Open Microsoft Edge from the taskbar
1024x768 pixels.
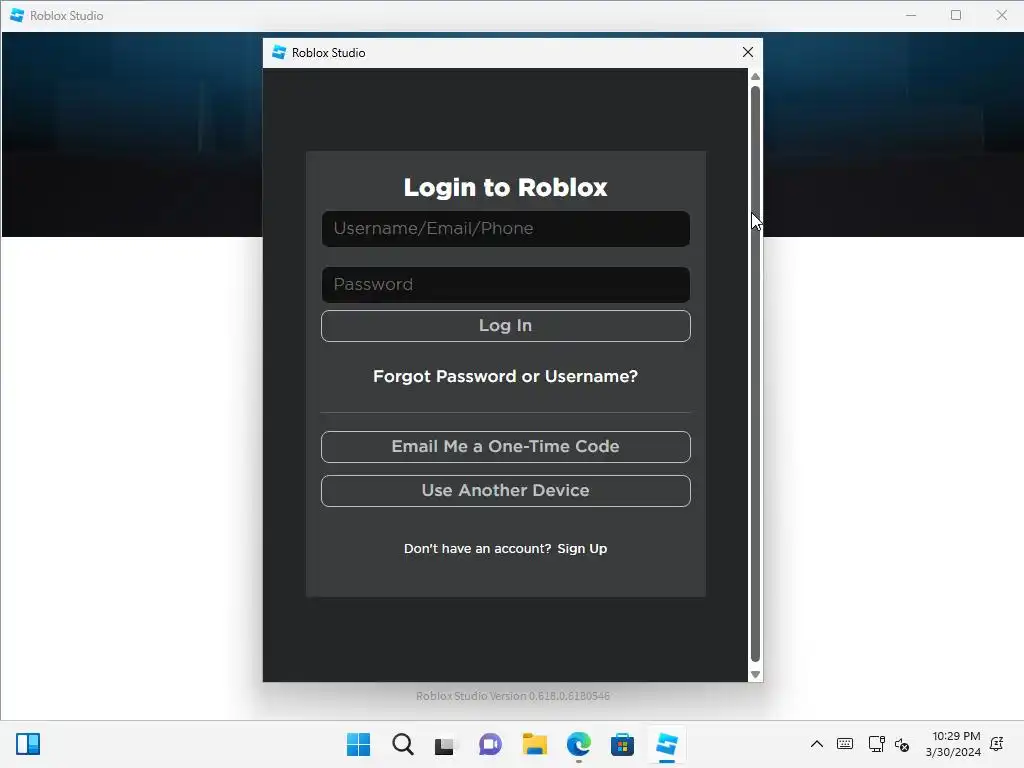click(579, 744)
